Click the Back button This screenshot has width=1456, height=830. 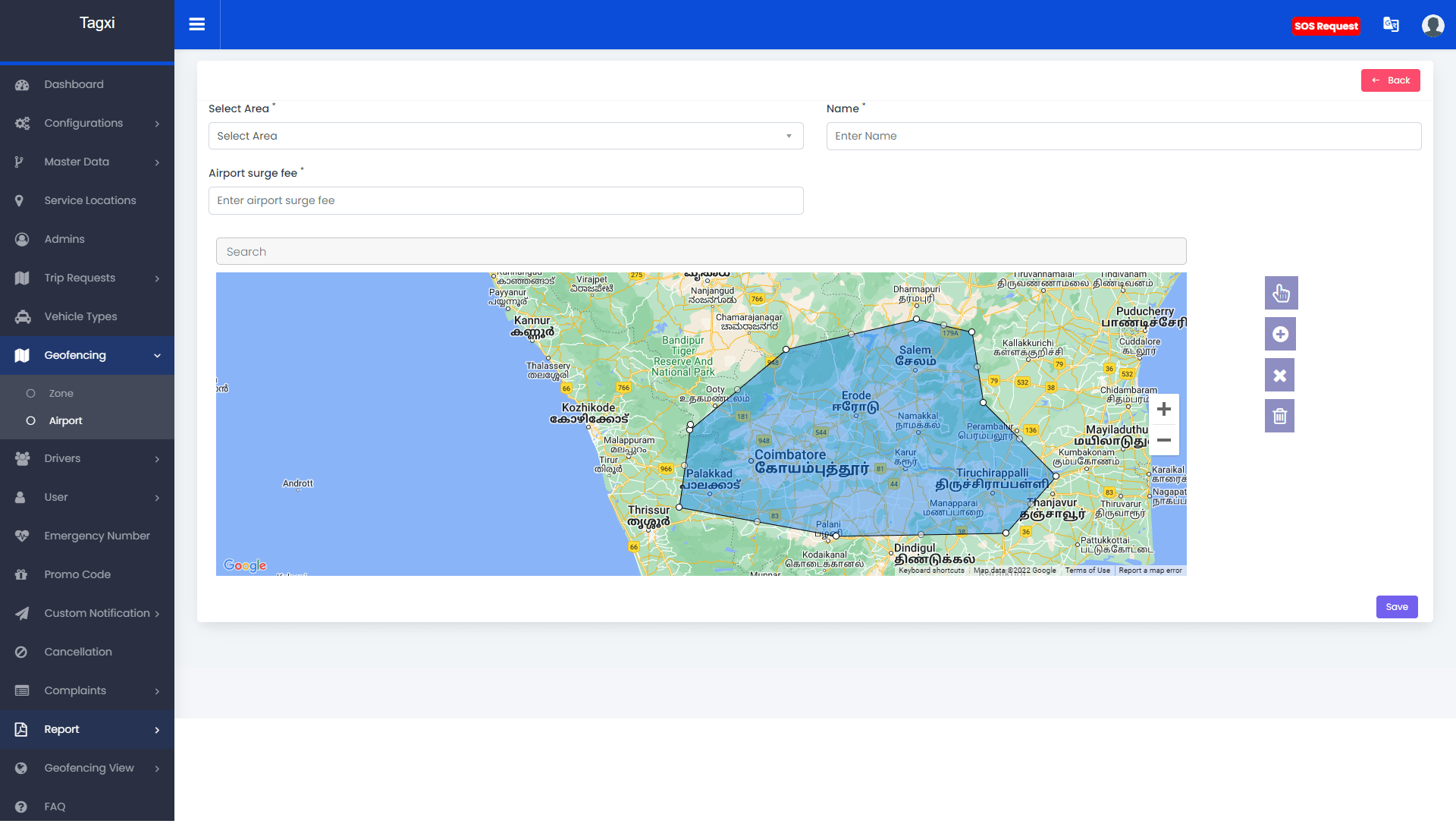(1390, 80)
